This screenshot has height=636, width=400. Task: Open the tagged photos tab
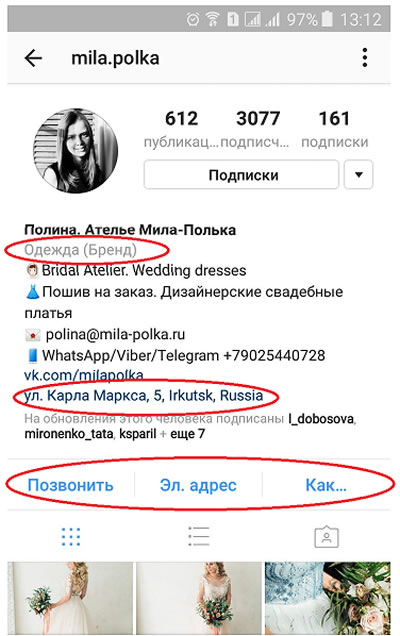point(327,537)
